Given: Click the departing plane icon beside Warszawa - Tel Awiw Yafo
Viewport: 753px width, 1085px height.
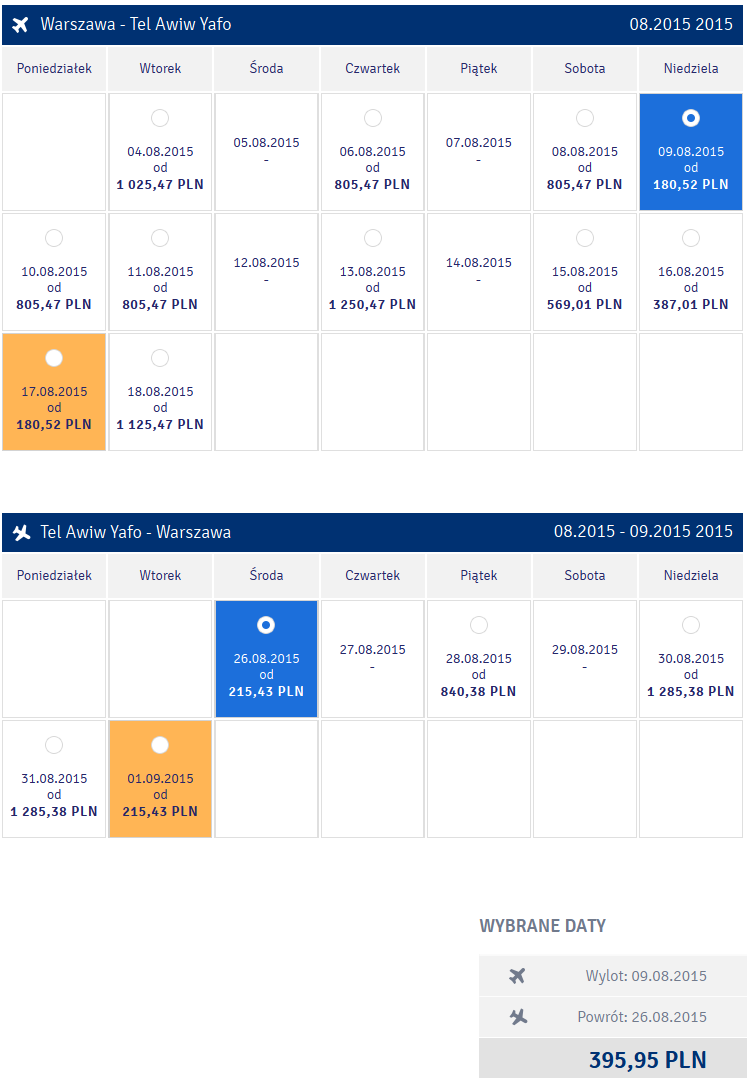Looking at the screenshot, I should pyautogui.click(x=21, y=24).
